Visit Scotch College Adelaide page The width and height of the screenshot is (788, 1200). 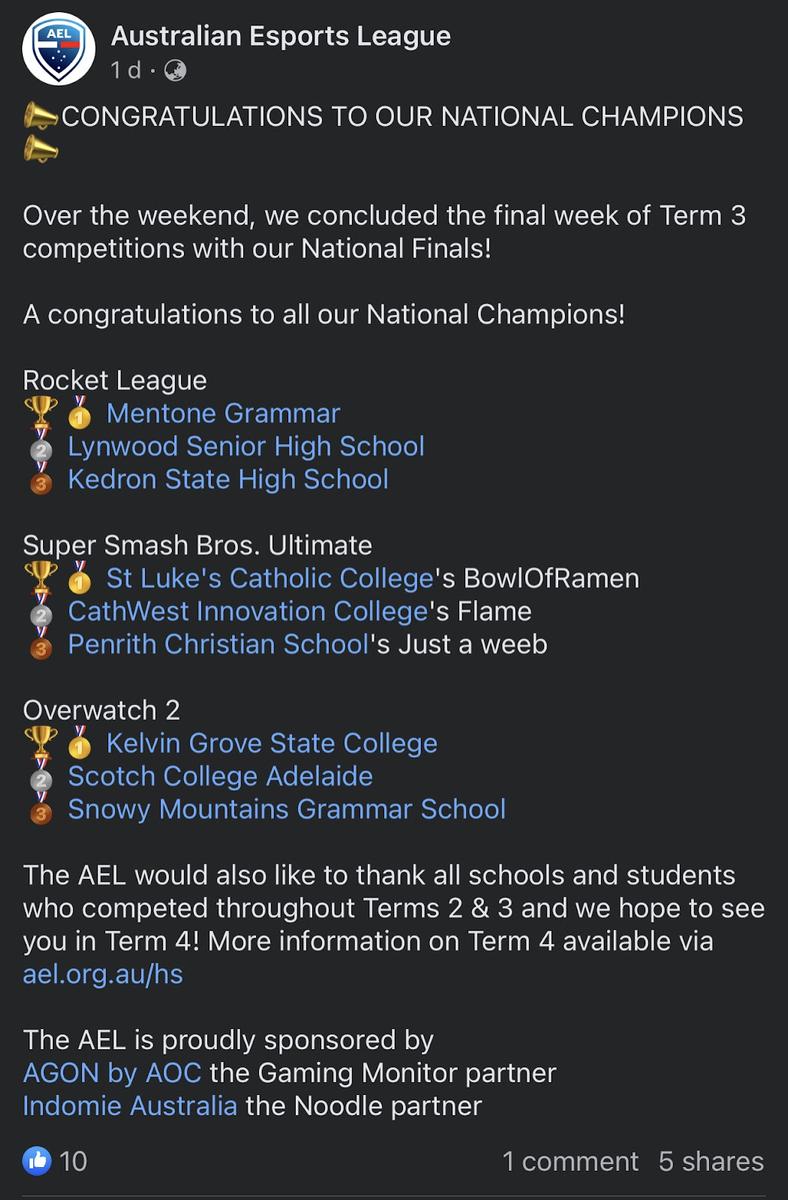click(220, 776)
